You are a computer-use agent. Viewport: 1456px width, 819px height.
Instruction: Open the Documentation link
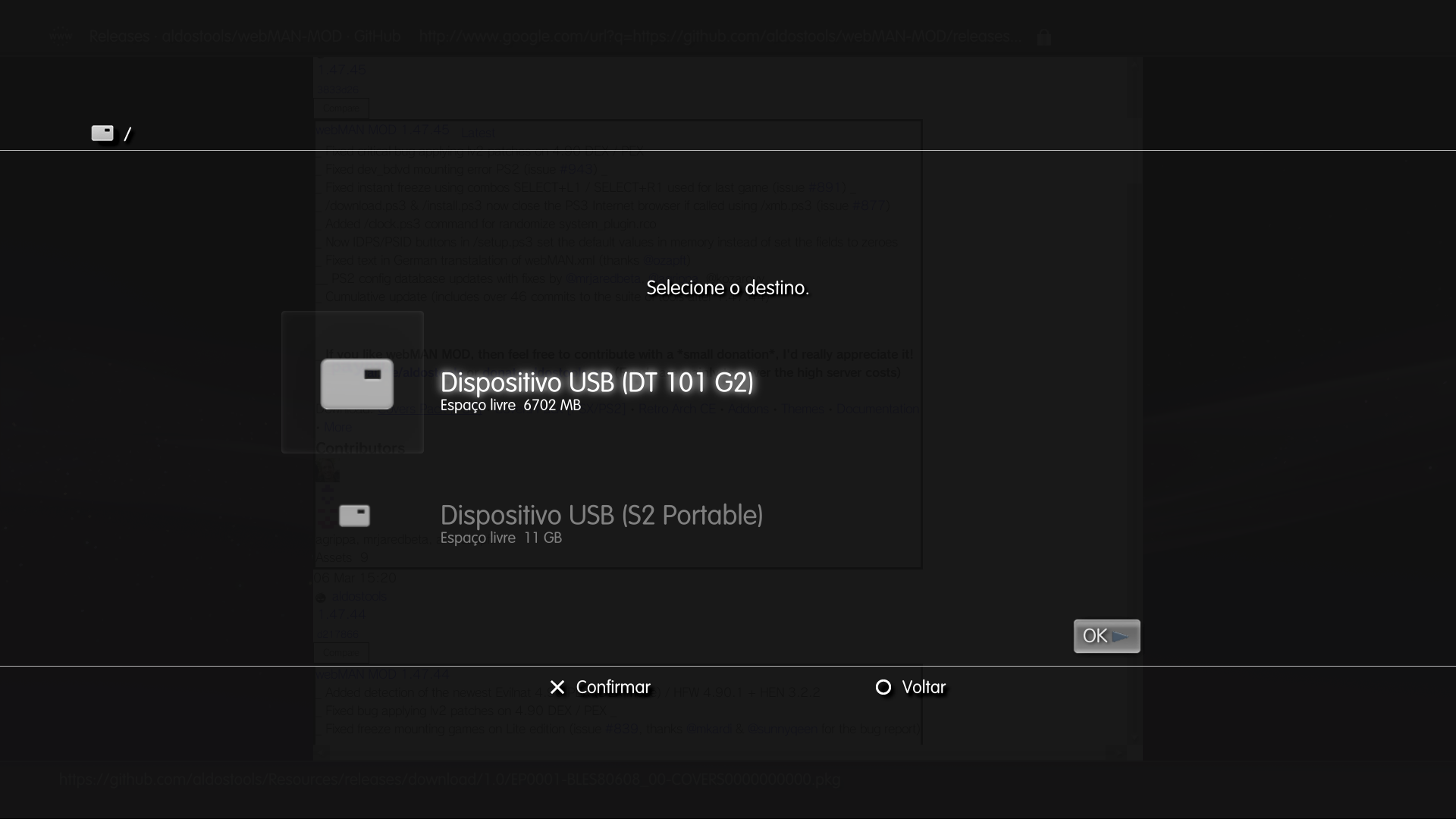877,409
